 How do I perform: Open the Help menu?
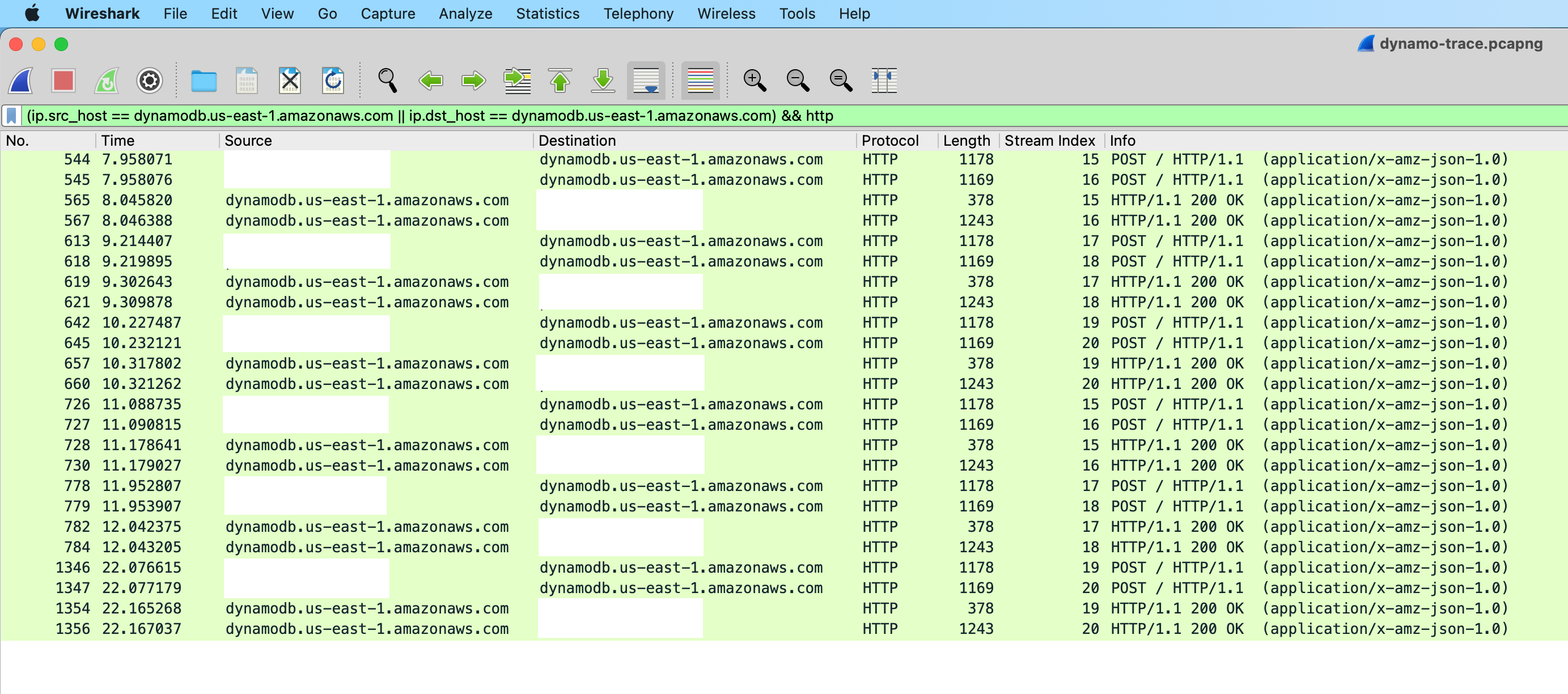tap(855, 14)
